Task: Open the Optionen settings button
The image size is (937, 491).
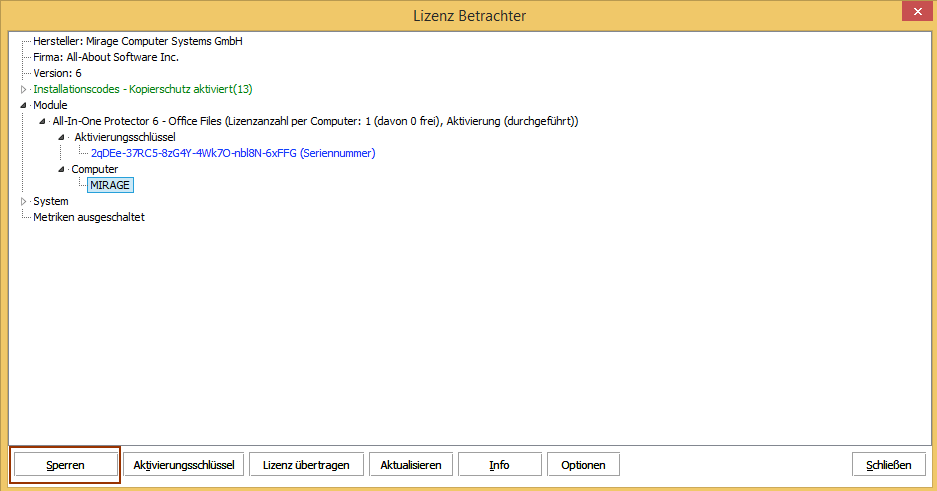Action: 583,465
